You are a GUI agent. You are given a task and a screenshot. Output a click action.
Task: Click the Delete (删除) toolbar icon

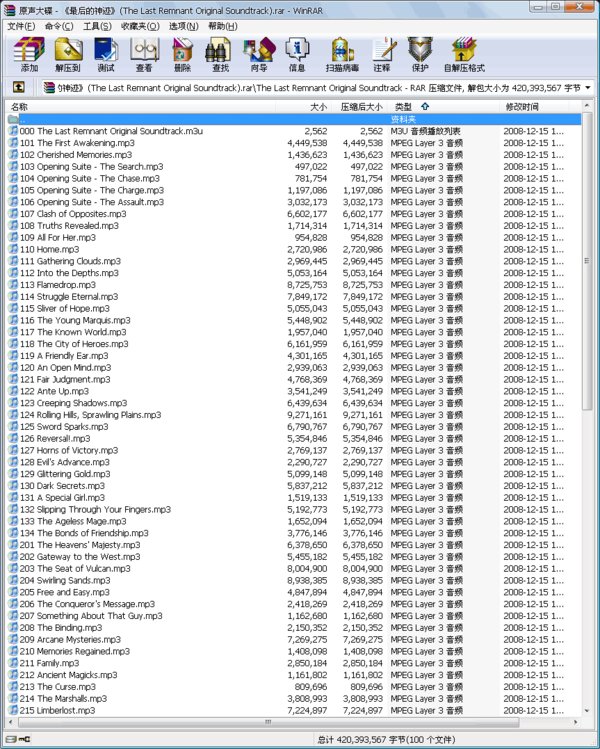(182, 54)
